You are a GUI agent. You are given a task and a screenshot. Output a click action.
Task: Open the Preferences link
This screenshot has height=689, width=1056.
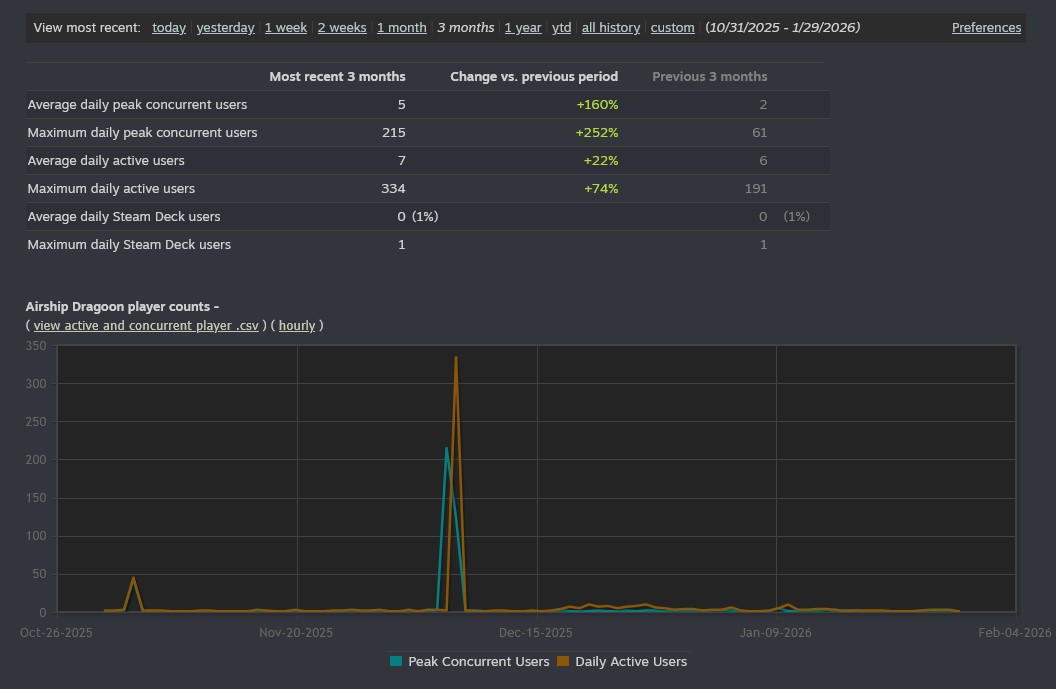[986, 28]
